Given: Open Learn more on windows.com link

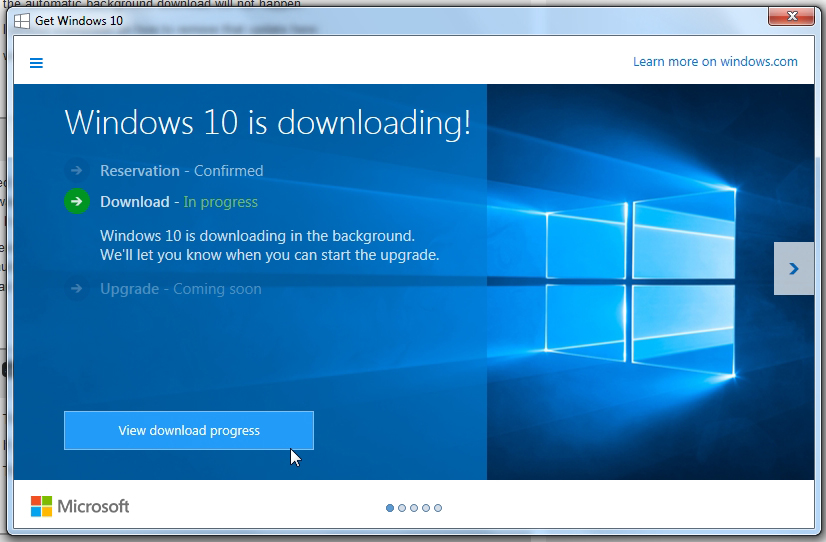Looking at the screenshot, I should (715, 62).
